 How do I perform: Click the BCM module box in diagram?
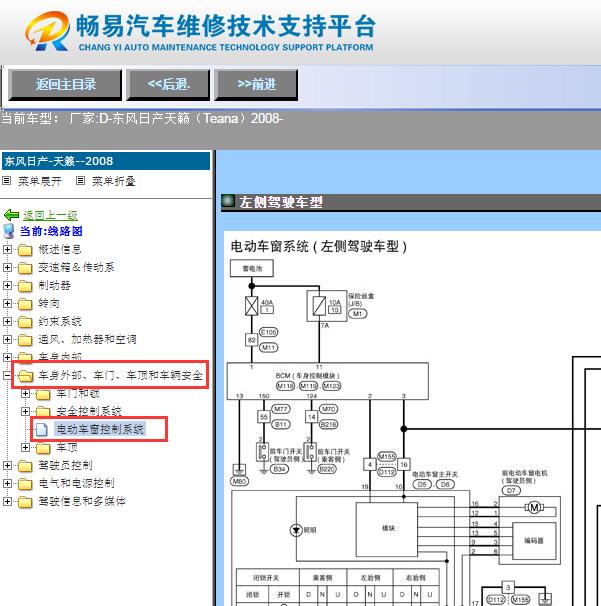point(327,381)
